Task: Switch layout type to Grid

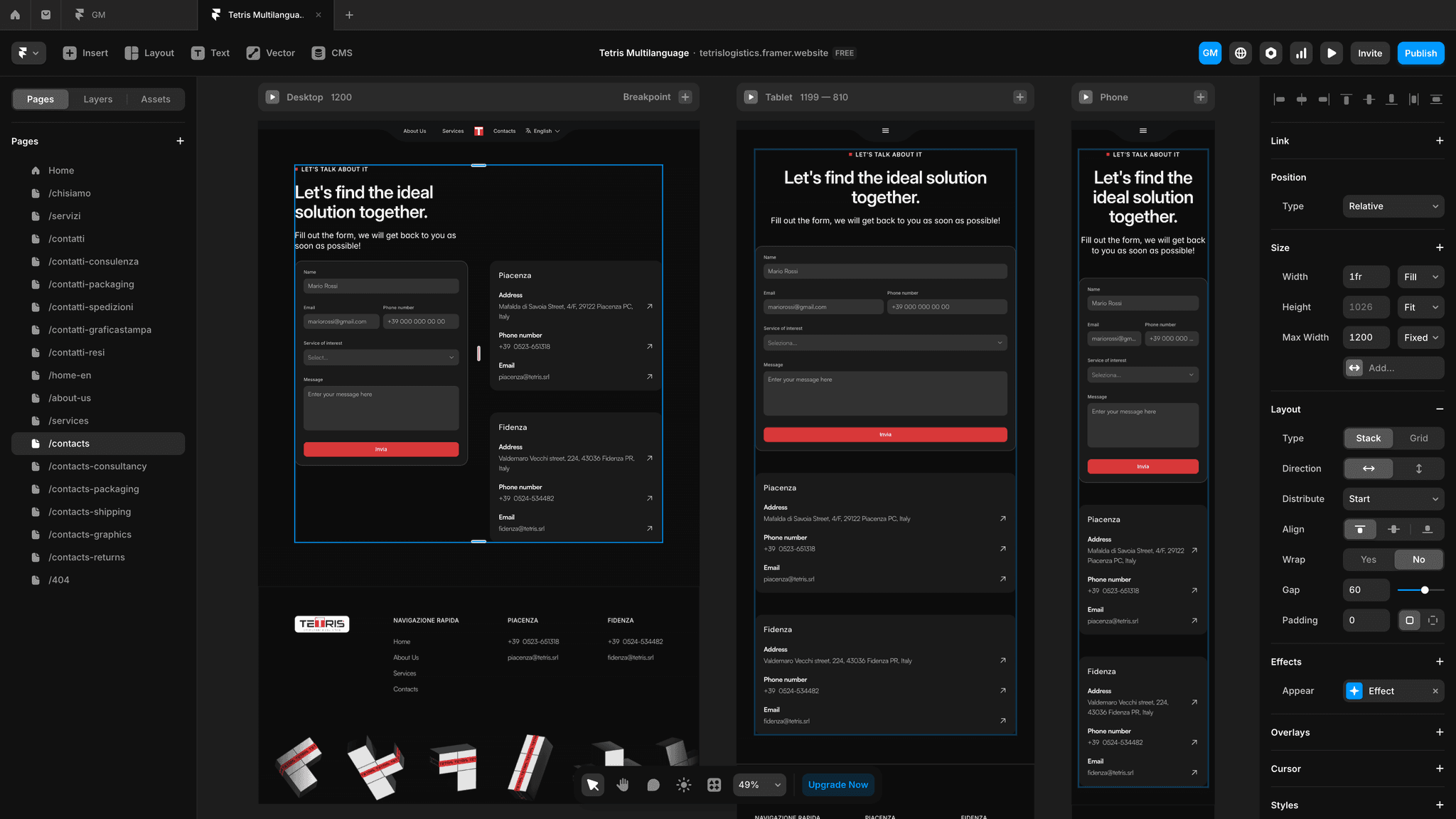Action: click(x=1418, y=439)
